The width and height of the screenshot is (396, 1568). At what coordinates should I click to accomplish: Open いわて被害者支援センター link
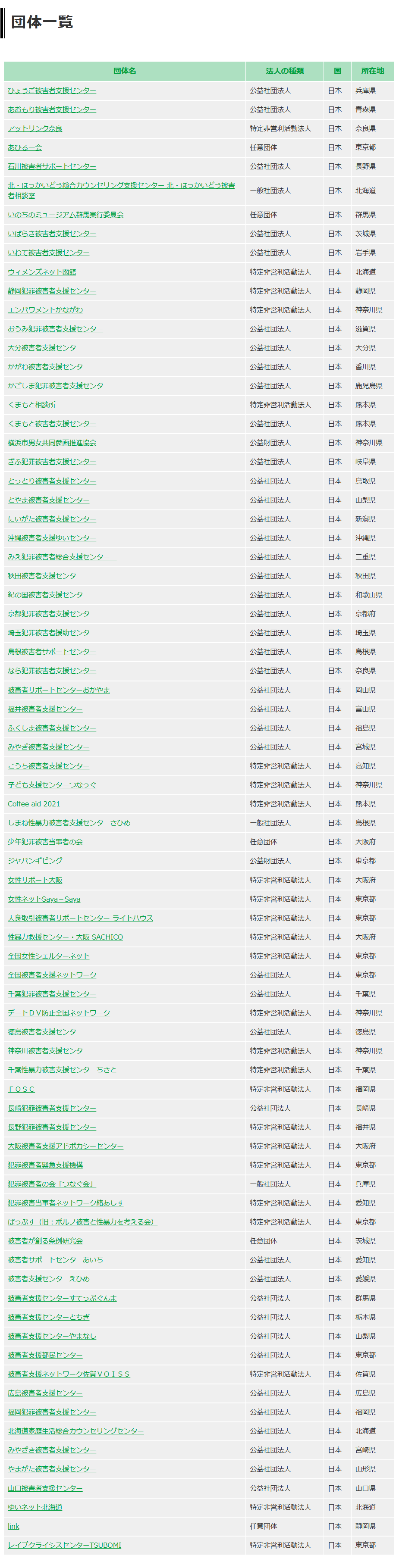49,252
